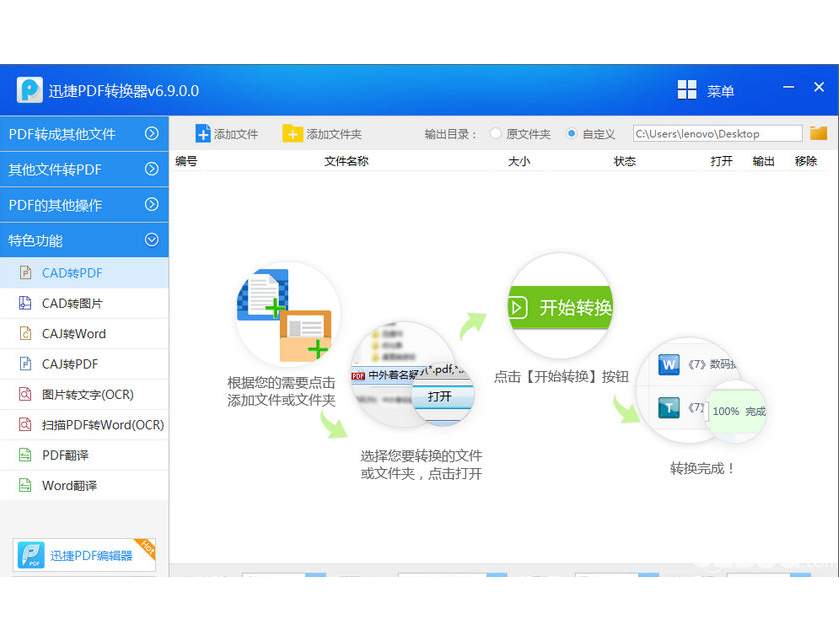This screenshot has width=840, height=643.
Task: Select Word翻译 in sidebar
Action: click(x=84, y=485)
